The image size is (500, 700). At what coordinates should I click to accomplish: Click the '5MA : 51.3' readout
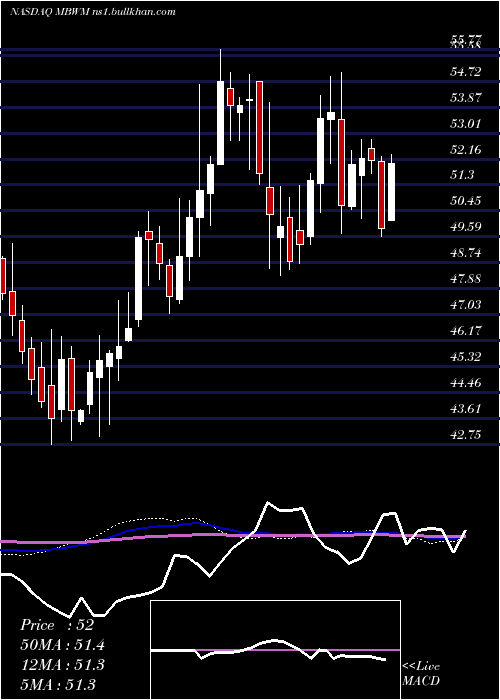coord(58,685)
